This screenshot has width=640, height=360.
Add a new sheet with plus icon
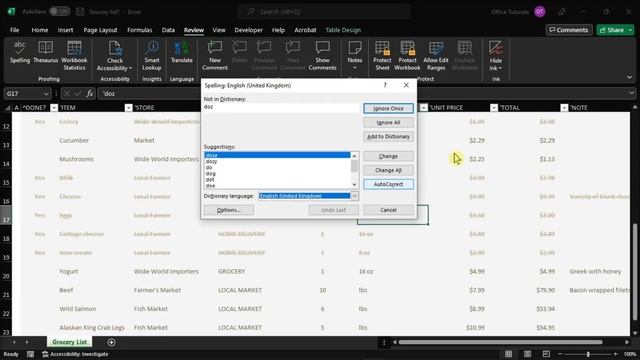coord(111,342)
